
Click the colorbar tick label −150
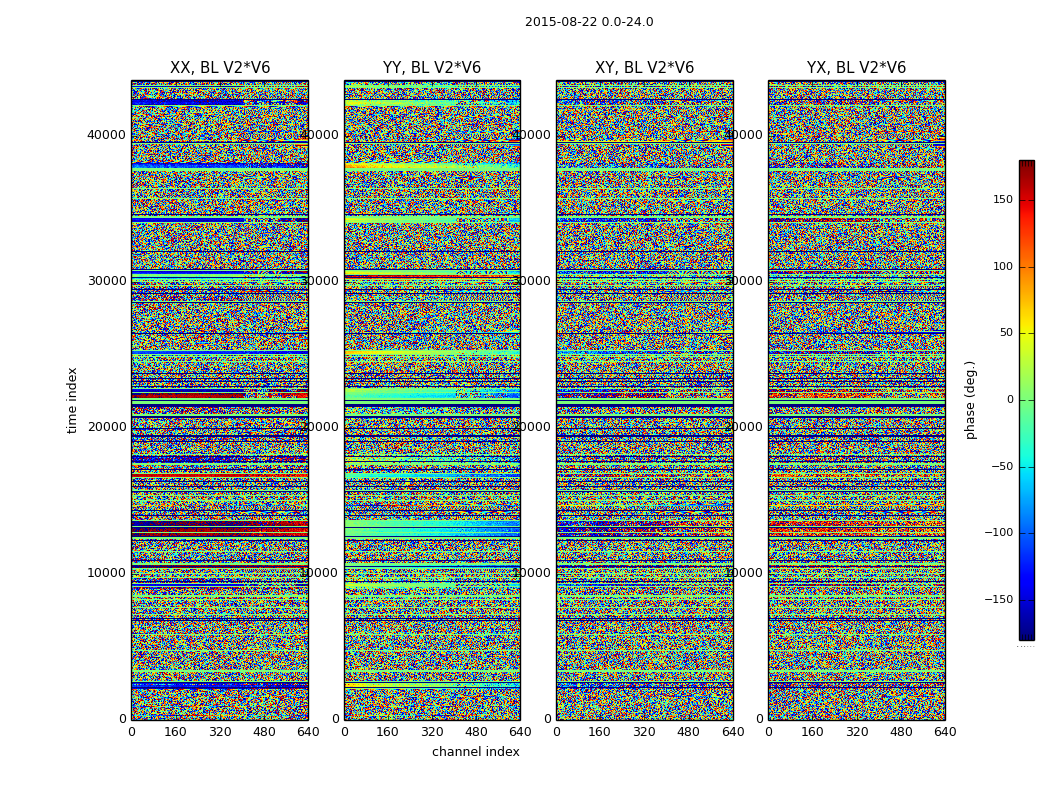click(999, 600)
